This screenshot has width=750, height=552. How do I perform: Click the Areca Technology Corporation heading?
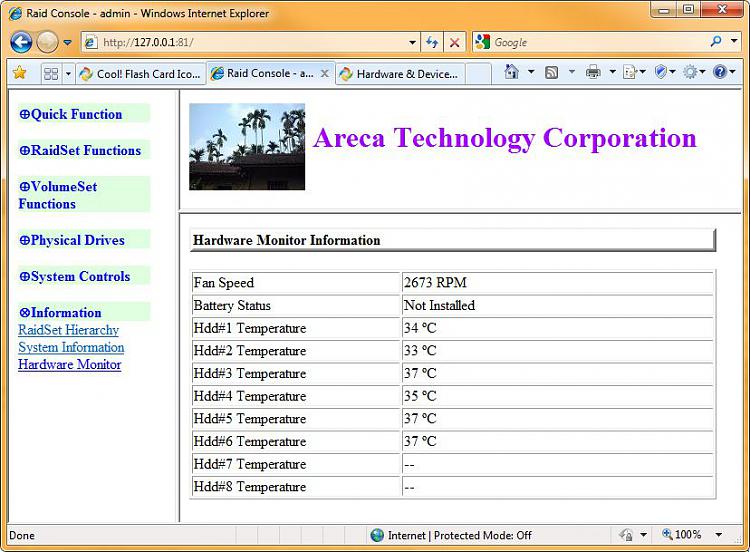(x=505, y=138)
